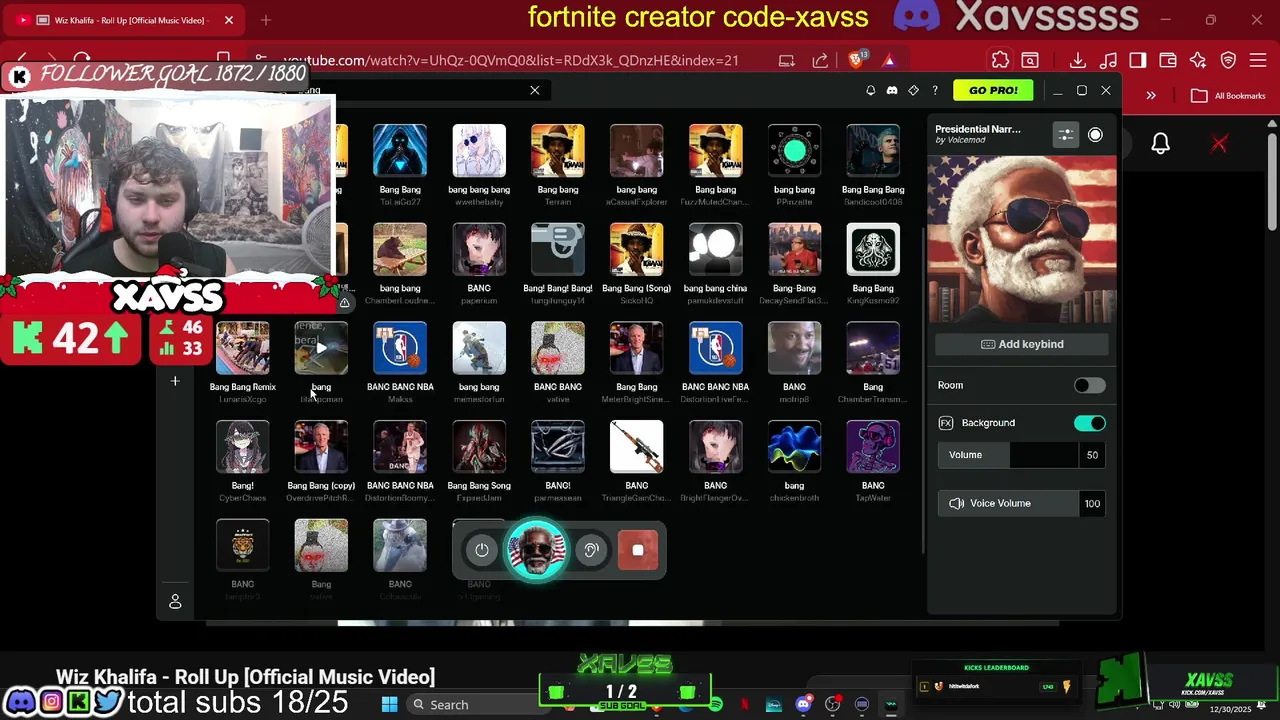The image size is (1280, 720).
Task: Play Bang Bang (Song) by SickoHQ
Action: (637, 250)
